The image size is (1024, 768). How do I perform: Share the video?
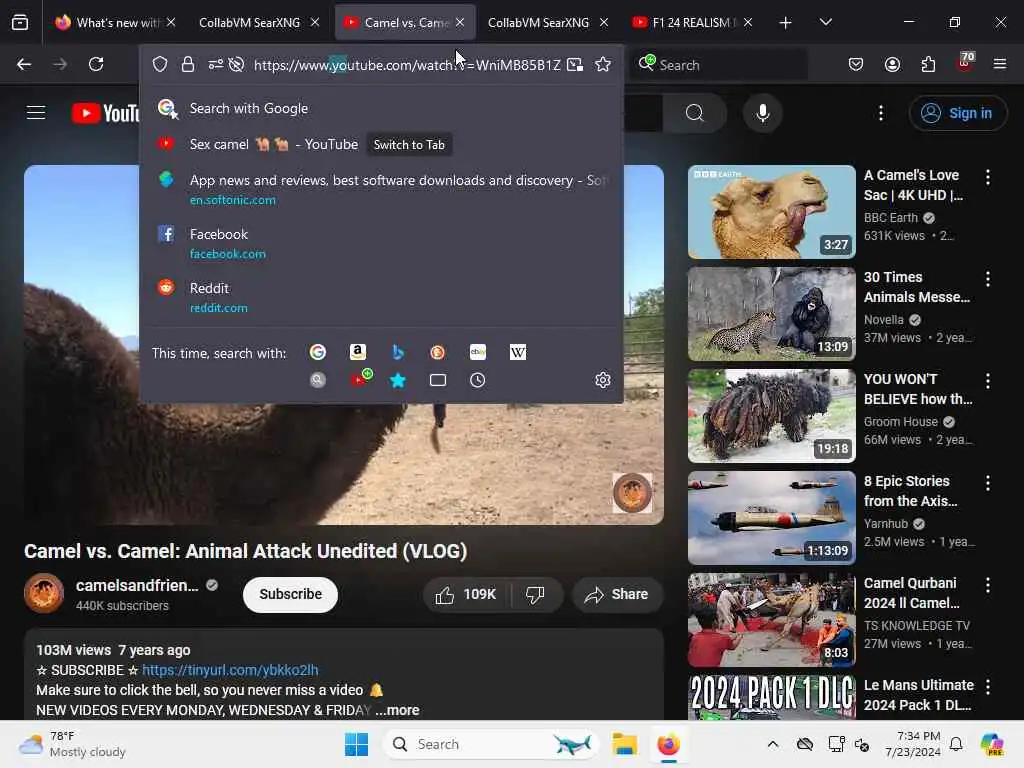(616, 595)
